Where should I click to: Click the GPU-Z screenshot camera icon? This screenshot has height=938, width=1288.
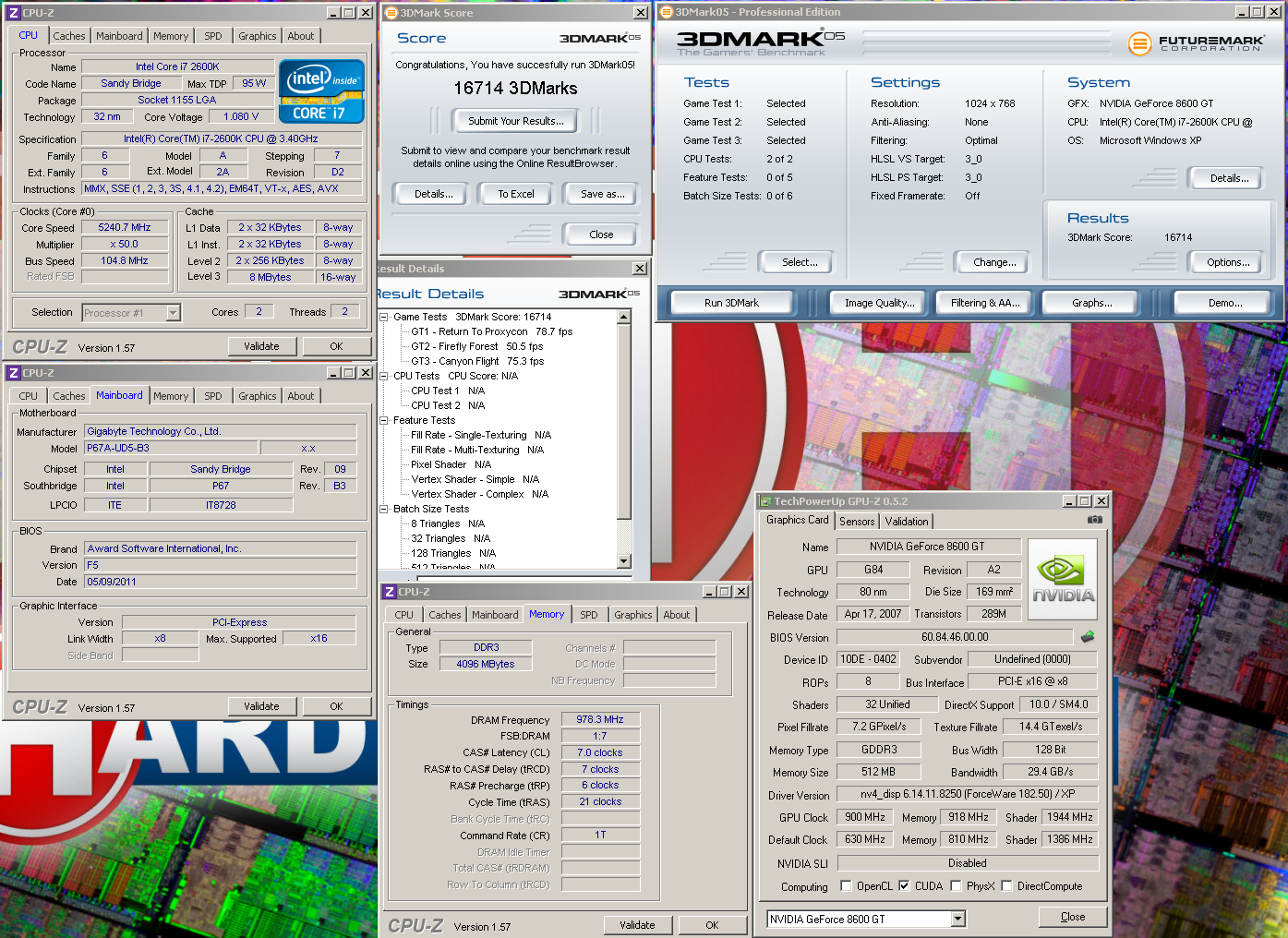(x=1094, y=520)
